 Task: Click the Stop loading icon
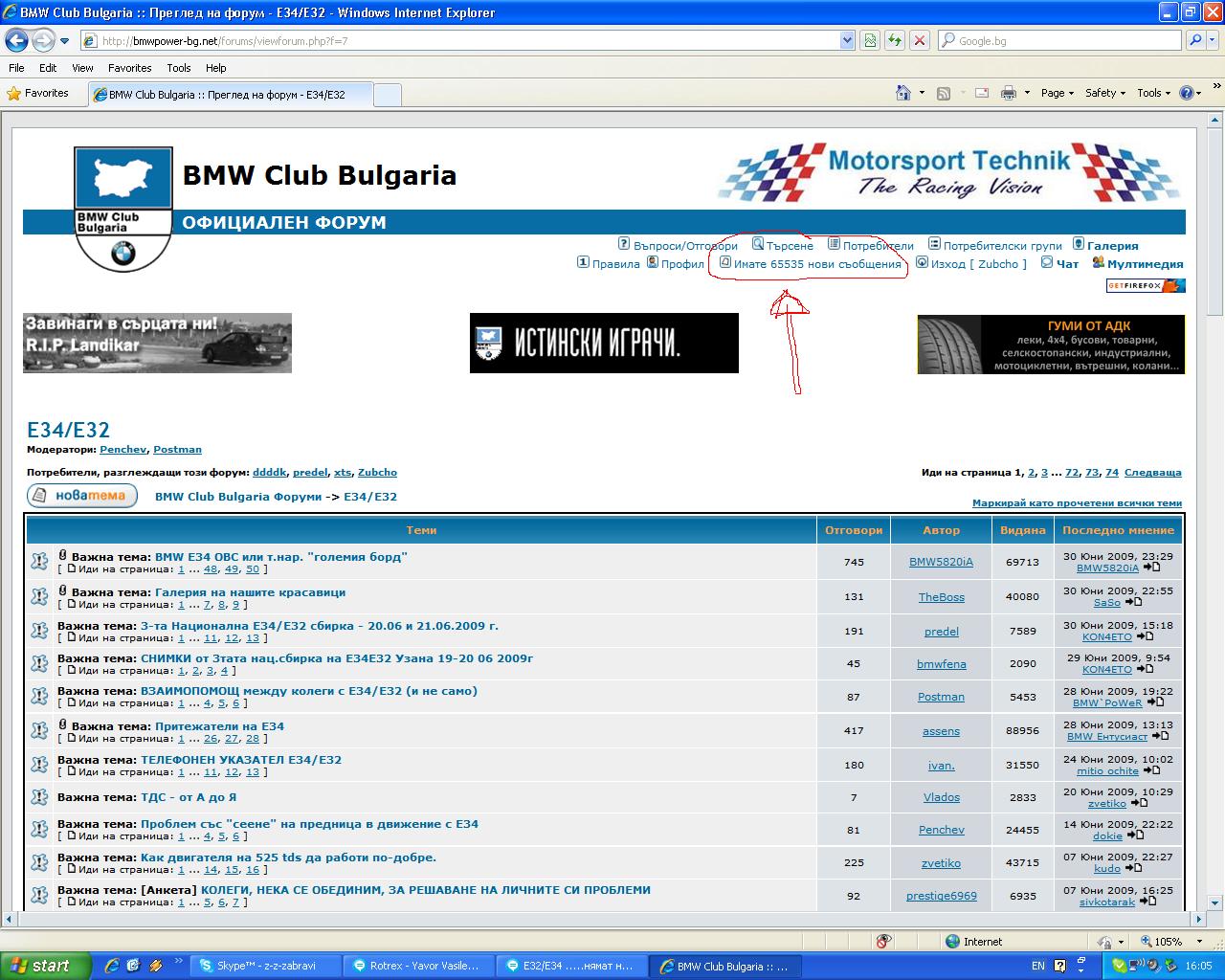point(919,40)
